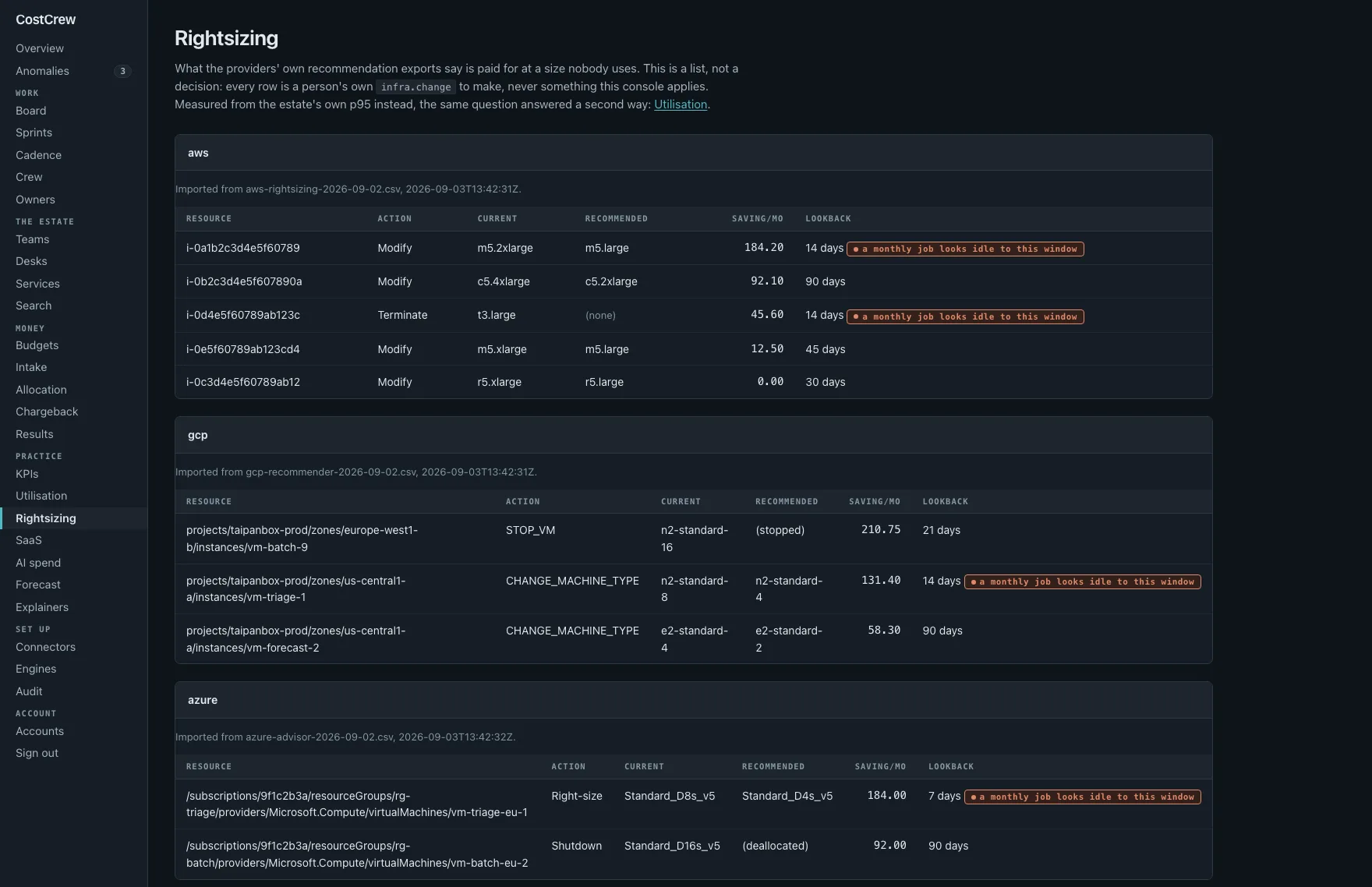Open the SaaS page

[x=28, y=540]
